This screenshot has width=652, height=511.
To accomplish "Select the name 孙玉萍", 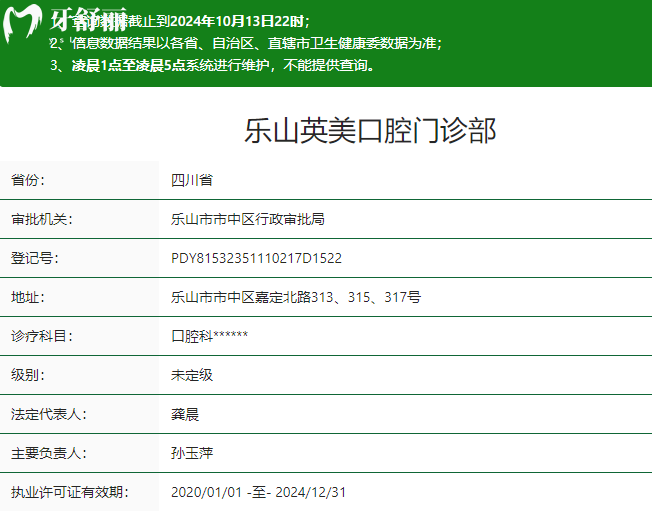I will pyautogui.click(x=192, y=453).
